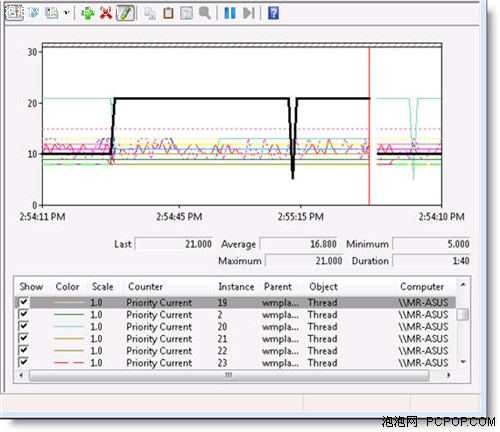Click the View Current Activity toolbar icon
The width and height of the screenshot is (500, 432).
(x=14, y=13)
